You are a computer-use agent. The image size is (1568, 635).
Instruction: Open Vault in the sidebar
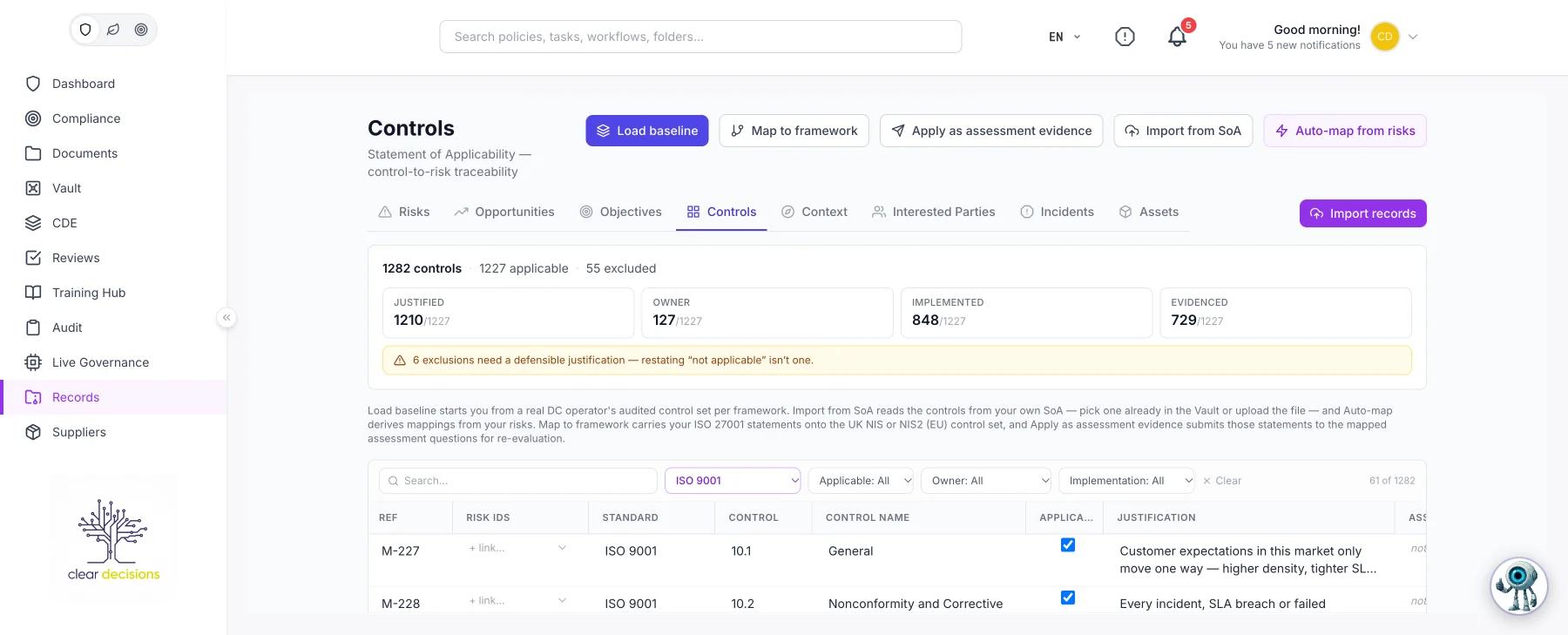(x=113, y=188)
